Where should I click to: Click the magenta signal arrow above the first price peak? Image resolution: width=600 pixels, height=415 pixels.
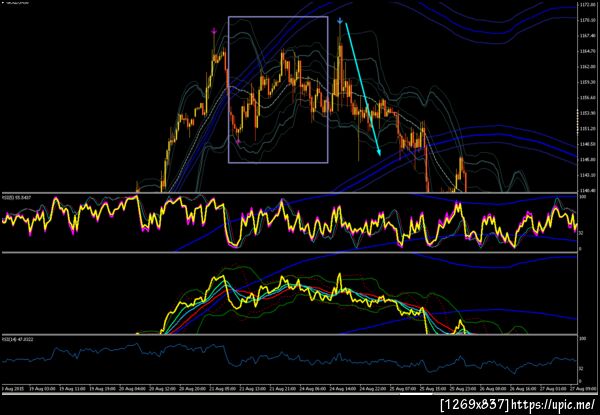pos(214,33)
